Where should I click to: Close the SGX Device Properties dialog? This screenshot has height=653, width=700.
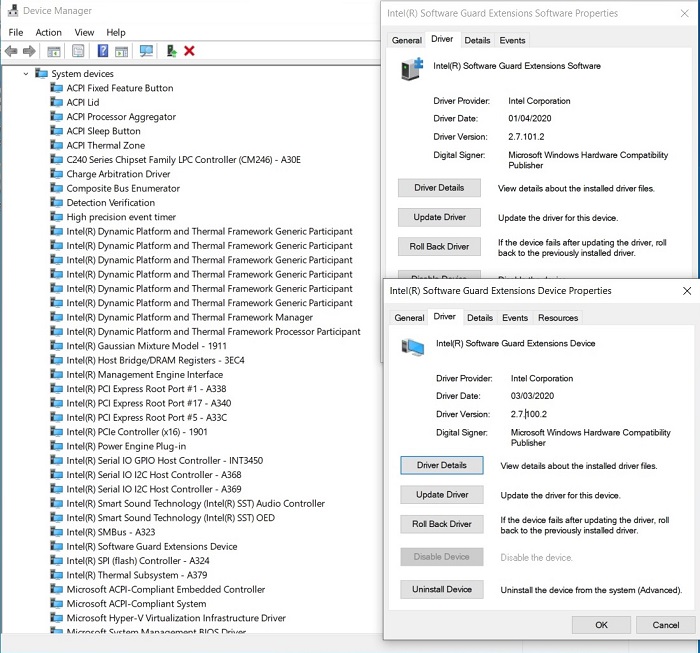pos(687,291)
